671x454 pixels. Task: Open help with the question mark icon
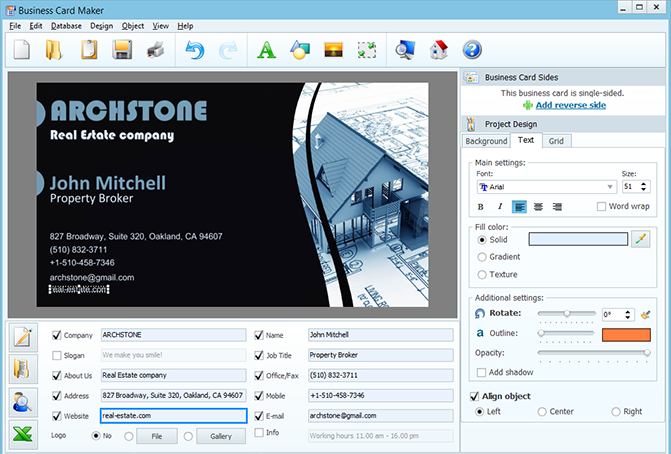click(x=472, y=50)
